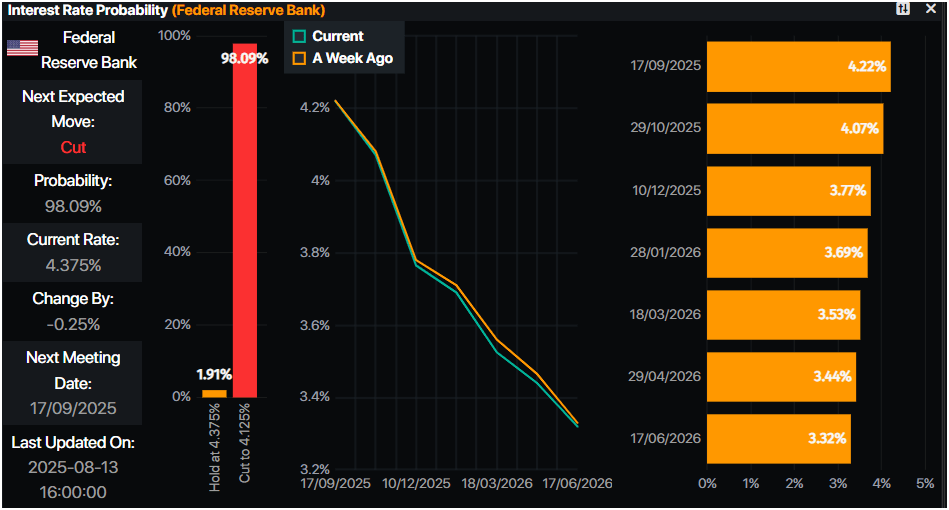Image resolution: width=949 pixels, height=510 pixels.
Task: Click the red Cut to 4.125% bar
Action: 245,220
